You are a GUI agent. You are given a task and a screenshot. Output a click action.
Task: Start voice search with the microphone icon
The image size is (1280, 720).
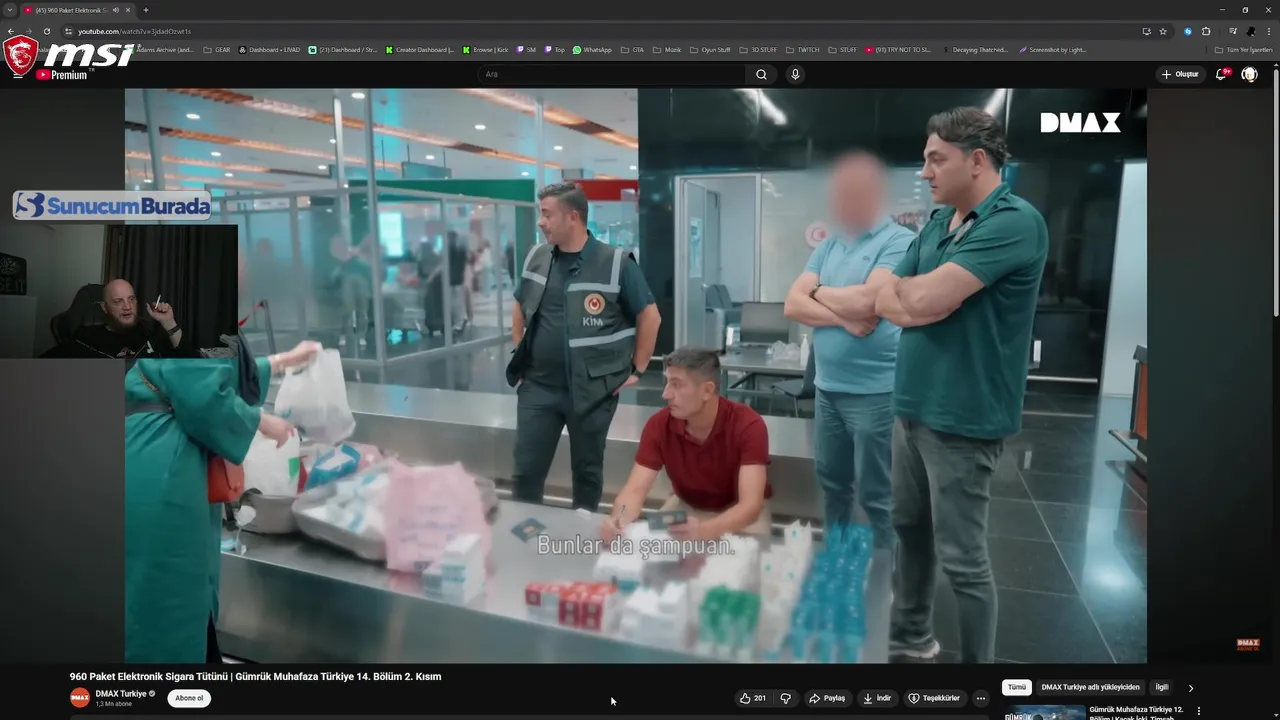click(795, 74)
